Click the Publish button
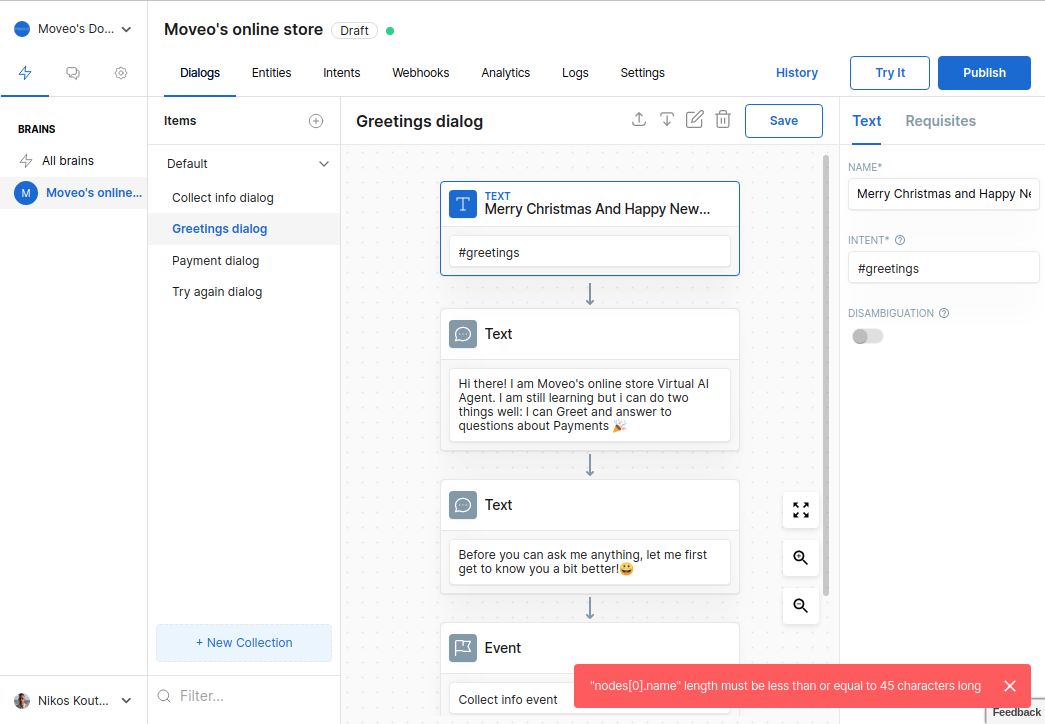The image size is (1045, 724). tap(984, 73)
